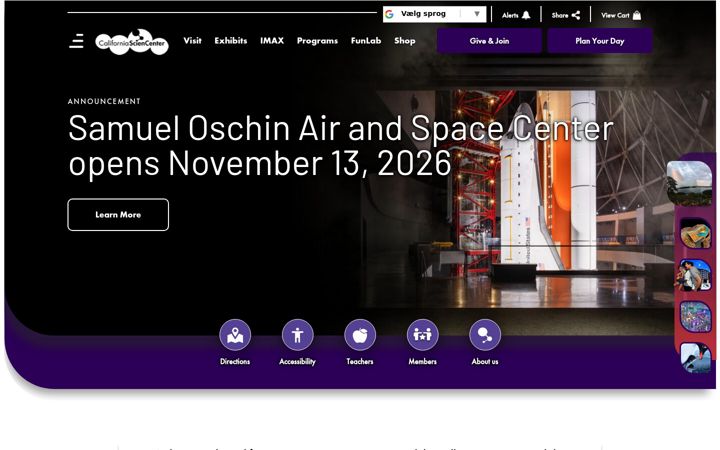This screenshot has width=720, height=450.
Task: Open the Exhibits menu
Action: pos(231,40)
